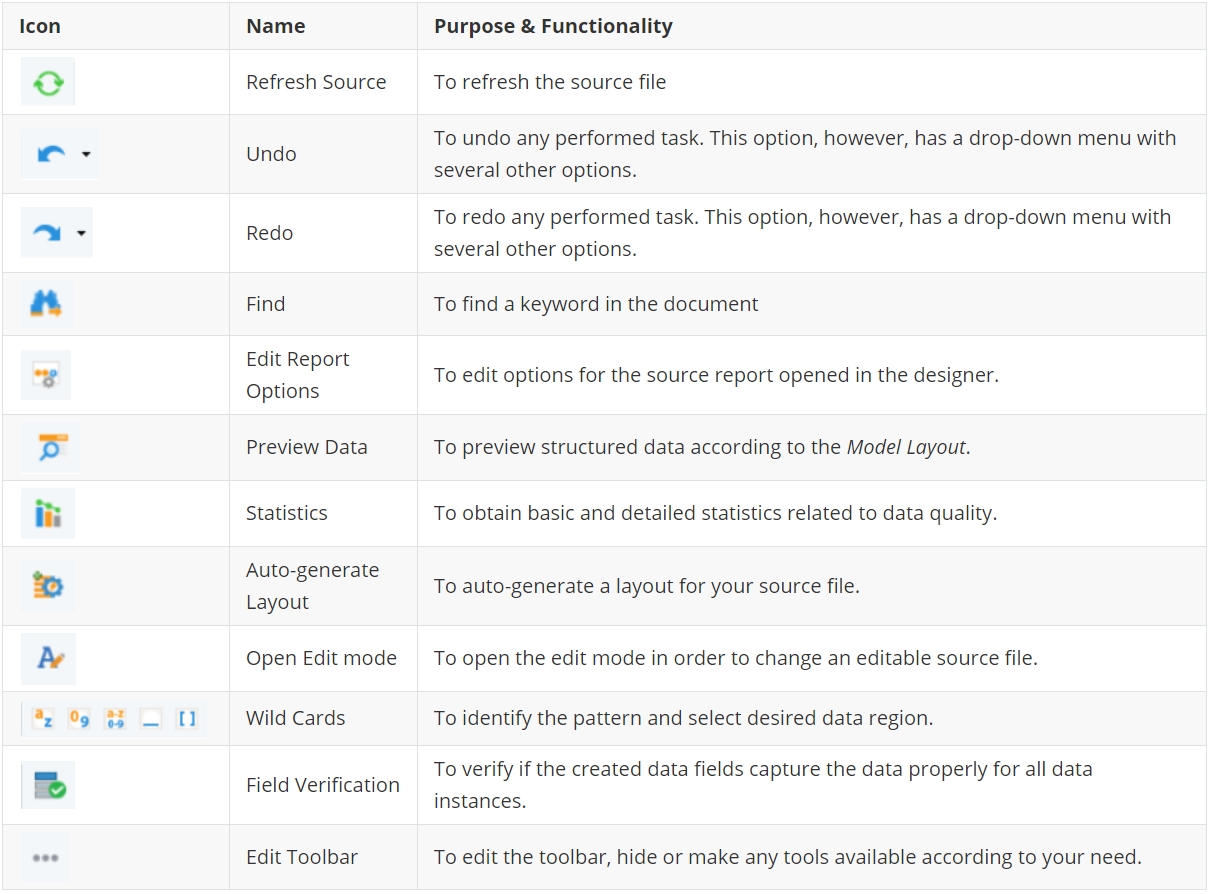Click the italic Model Layout text
Image resolution: width=1210 pixels, height=894 pixels.
906,447
